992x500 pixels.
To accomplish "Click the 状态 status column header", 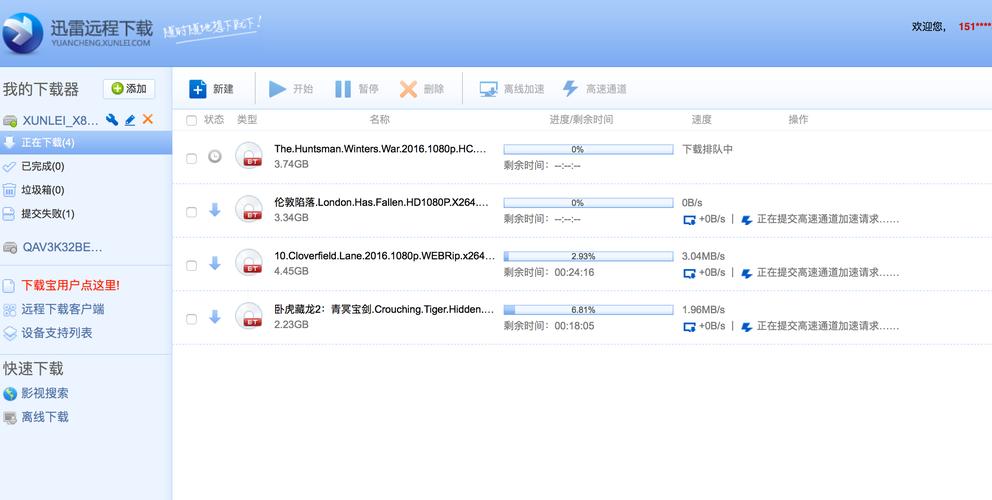I will pos(214,120).
